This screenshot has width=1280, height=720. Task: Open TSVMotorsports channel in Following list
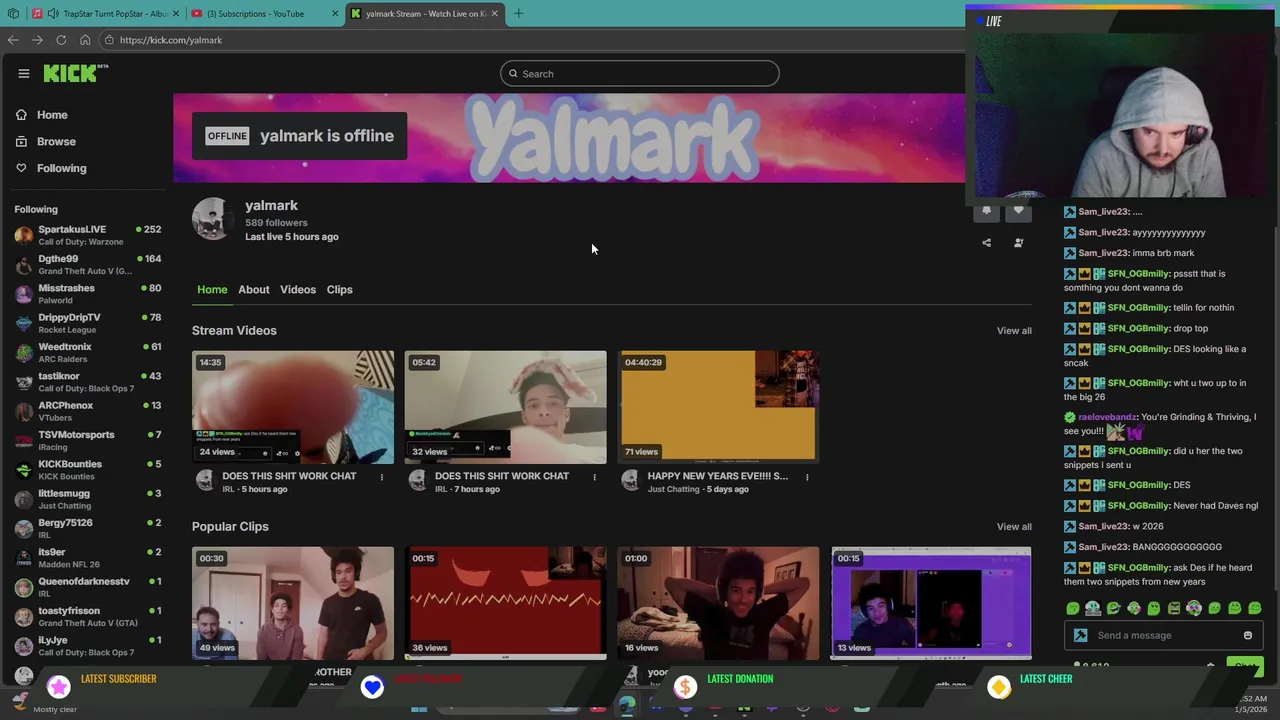pyautogui.click(x=88, y=440)
